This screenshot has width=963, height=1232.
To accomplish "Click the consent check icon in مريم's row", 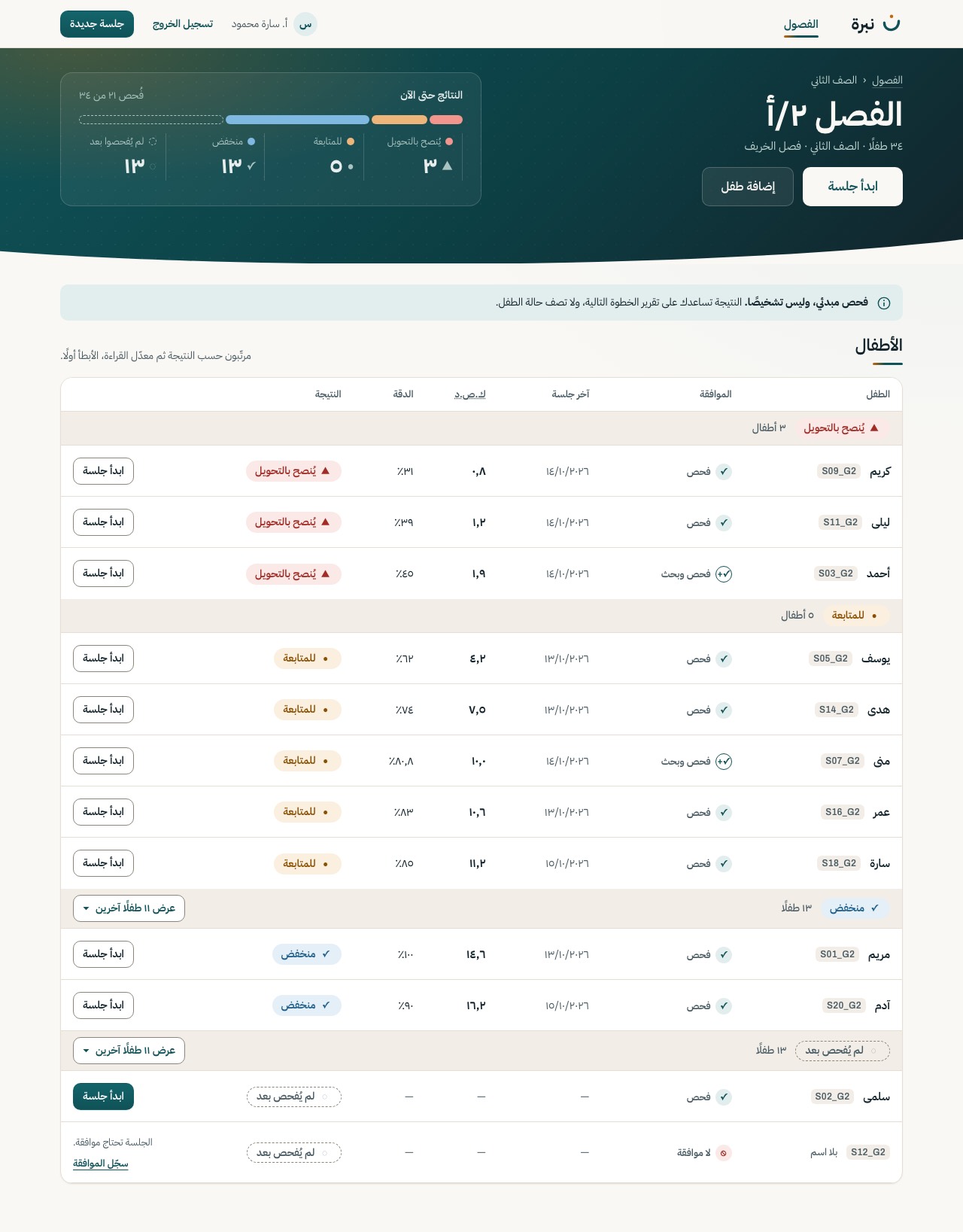I will (x=724, y=955).
